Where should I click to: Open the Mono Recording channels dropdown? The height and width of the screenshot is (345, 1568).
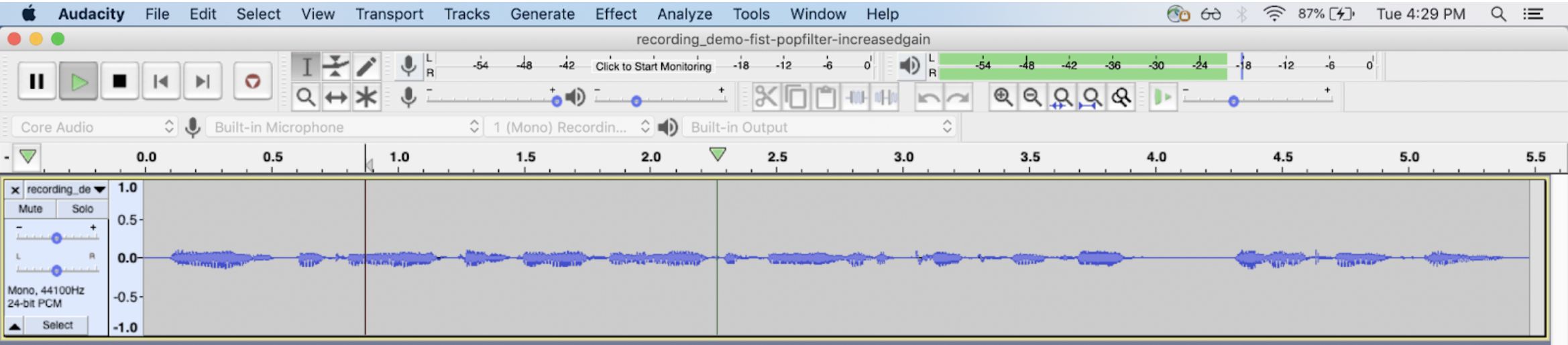click(x=569, y=127)
